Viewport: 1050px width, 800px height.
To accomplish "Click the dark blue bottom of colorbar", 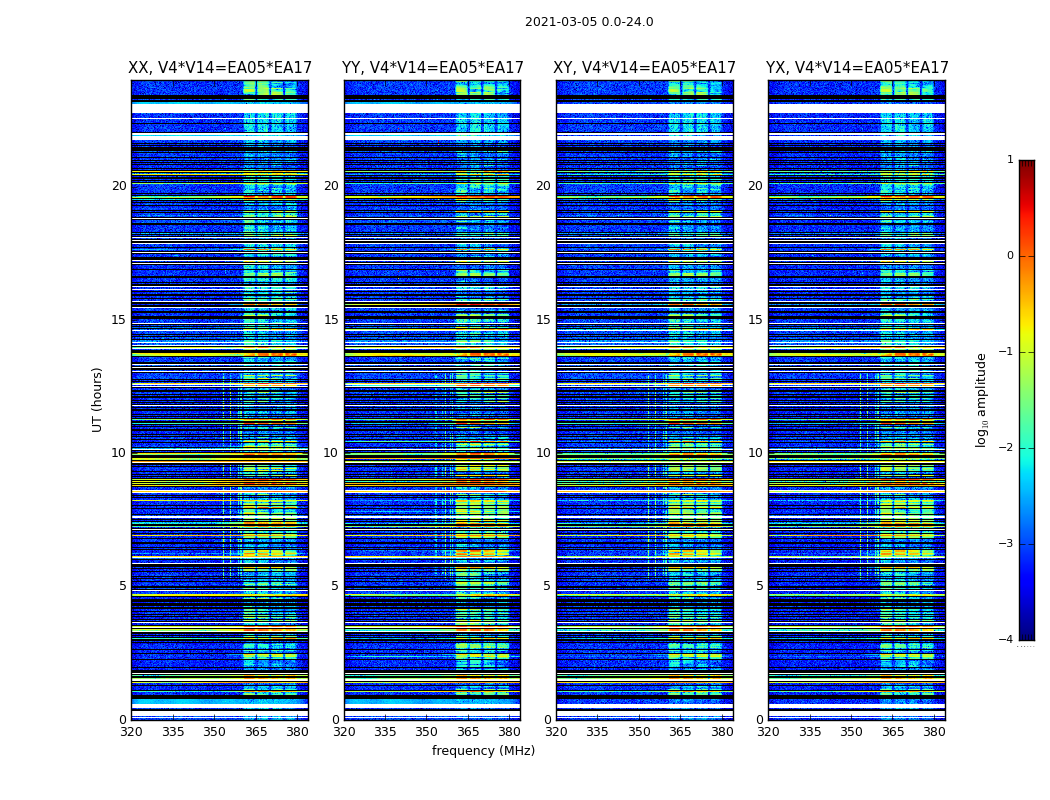I will pyautogui.click(x=1027, y=635).
